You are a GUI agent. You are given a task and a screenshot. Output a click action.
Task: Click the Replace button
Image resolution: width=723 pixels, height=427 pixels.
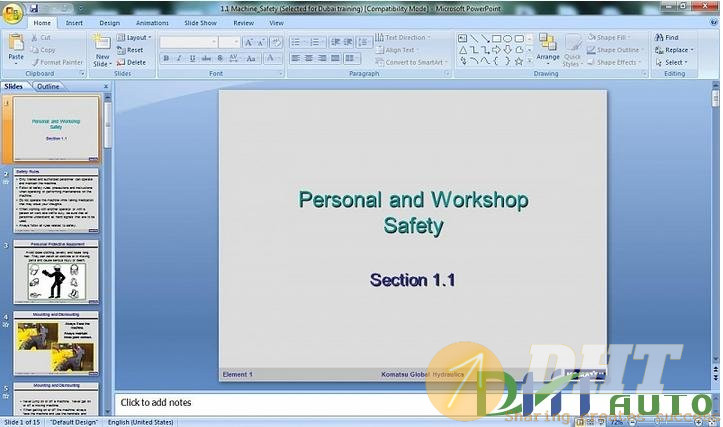click(674, 50)
